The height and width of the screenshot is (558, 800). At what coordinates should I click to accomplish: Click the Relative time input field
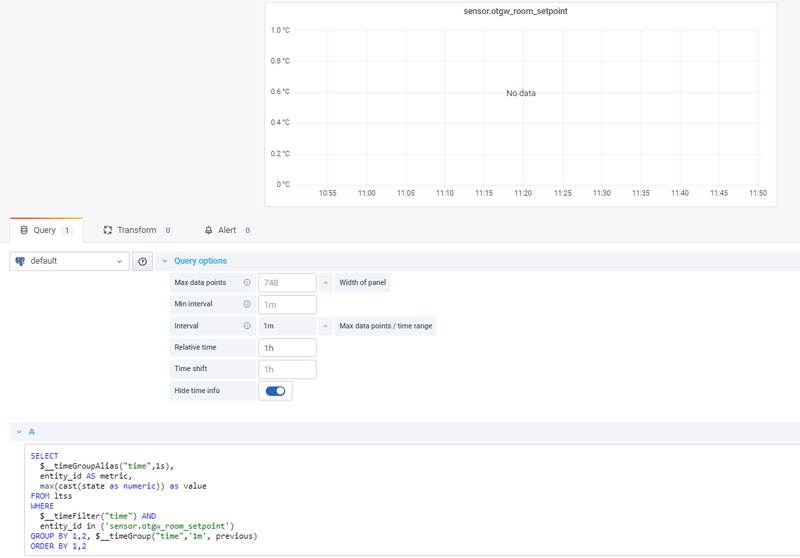[287, 347]
